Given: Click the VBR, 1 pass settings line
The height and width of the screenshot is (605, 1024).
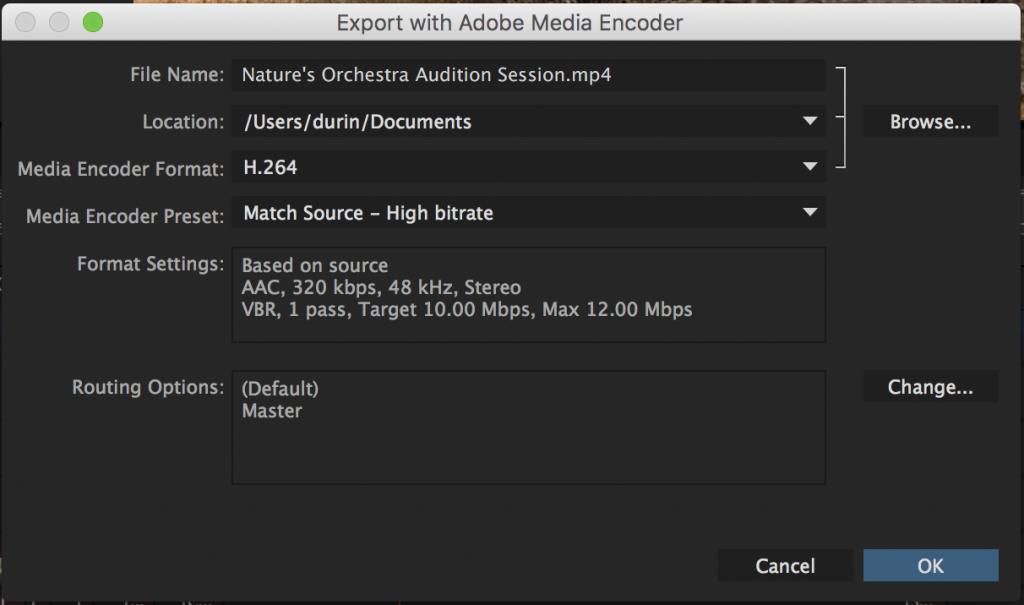Looking at the screenshot, I should 466,309.
